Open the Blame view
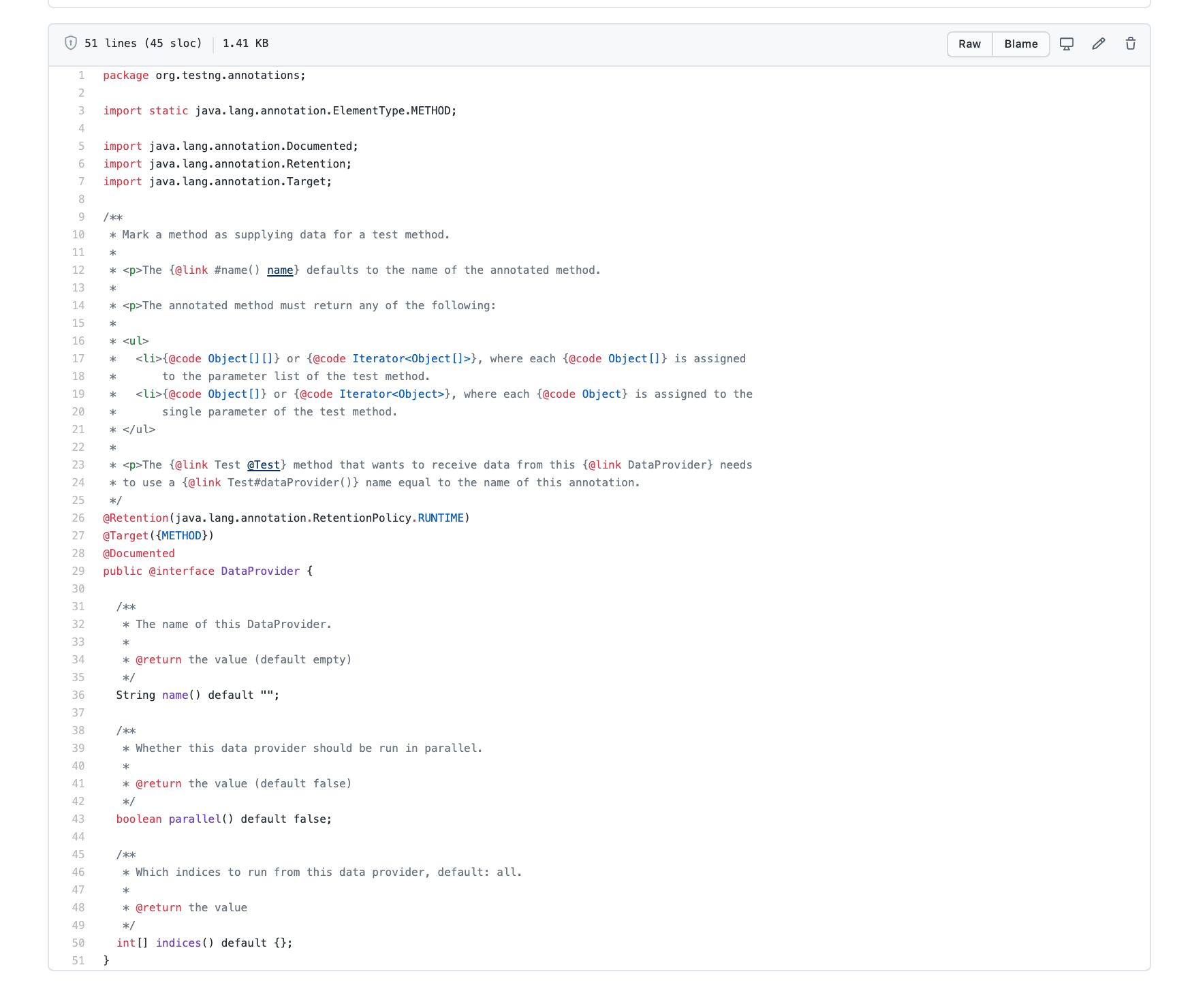The height and width of the screenshot is (1008, 1192). pyautogui.click(x=1020, y=44)
